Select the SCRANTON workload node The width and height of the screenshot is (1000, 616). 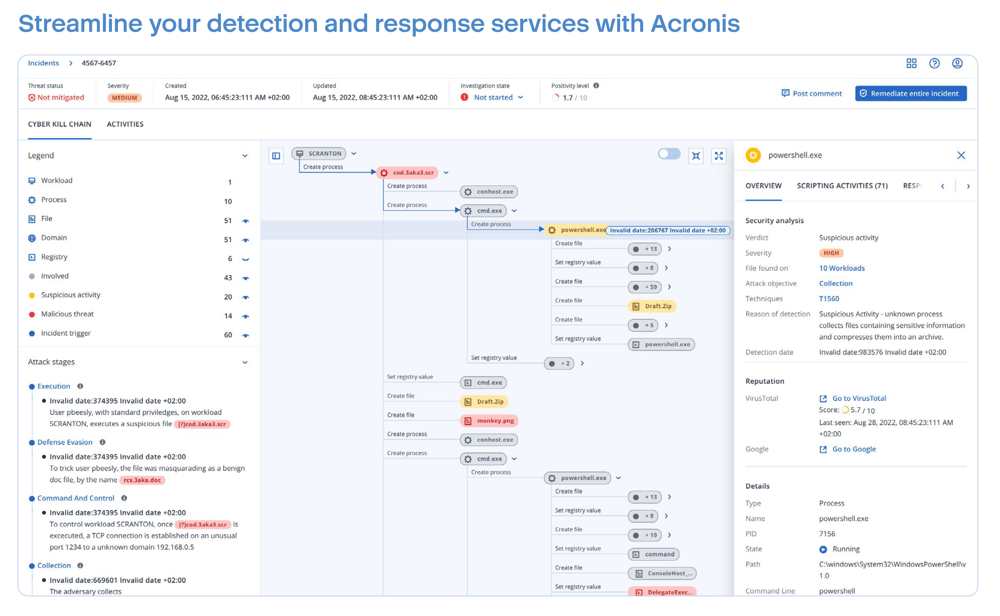pyautogui.click(x=320, y=154)
